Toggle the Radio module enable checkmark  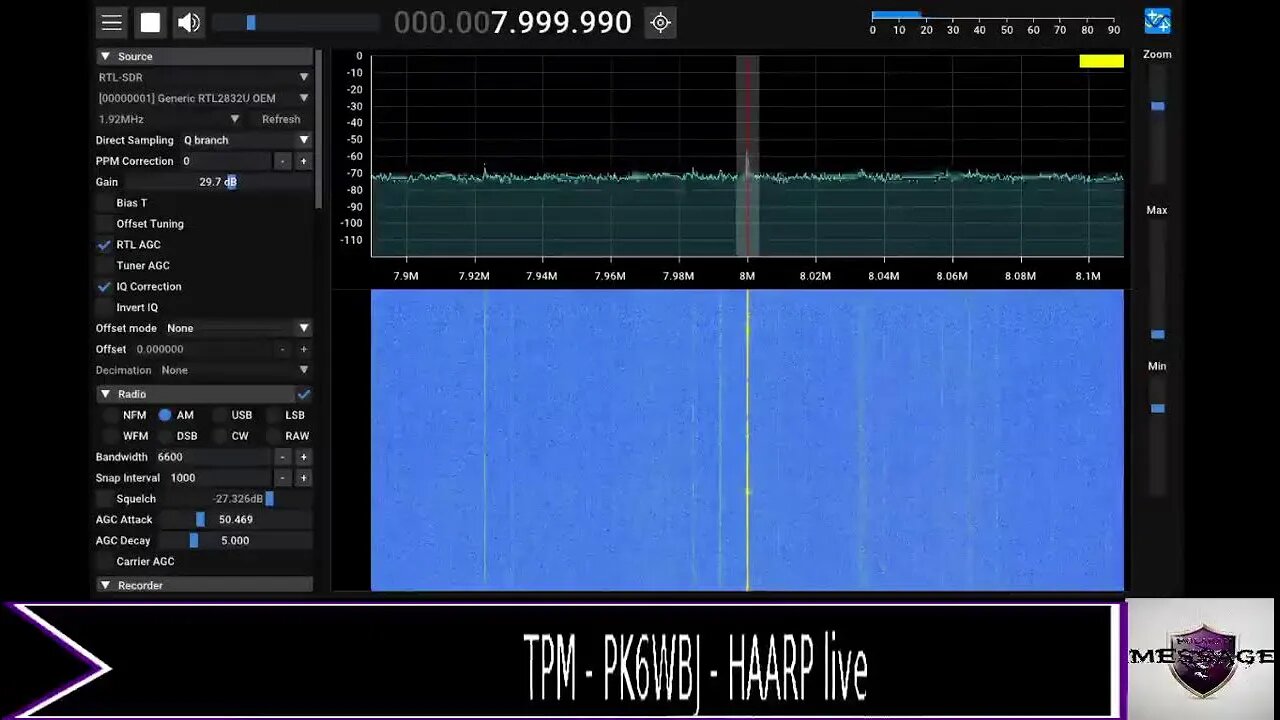click(x=304, y=394)
